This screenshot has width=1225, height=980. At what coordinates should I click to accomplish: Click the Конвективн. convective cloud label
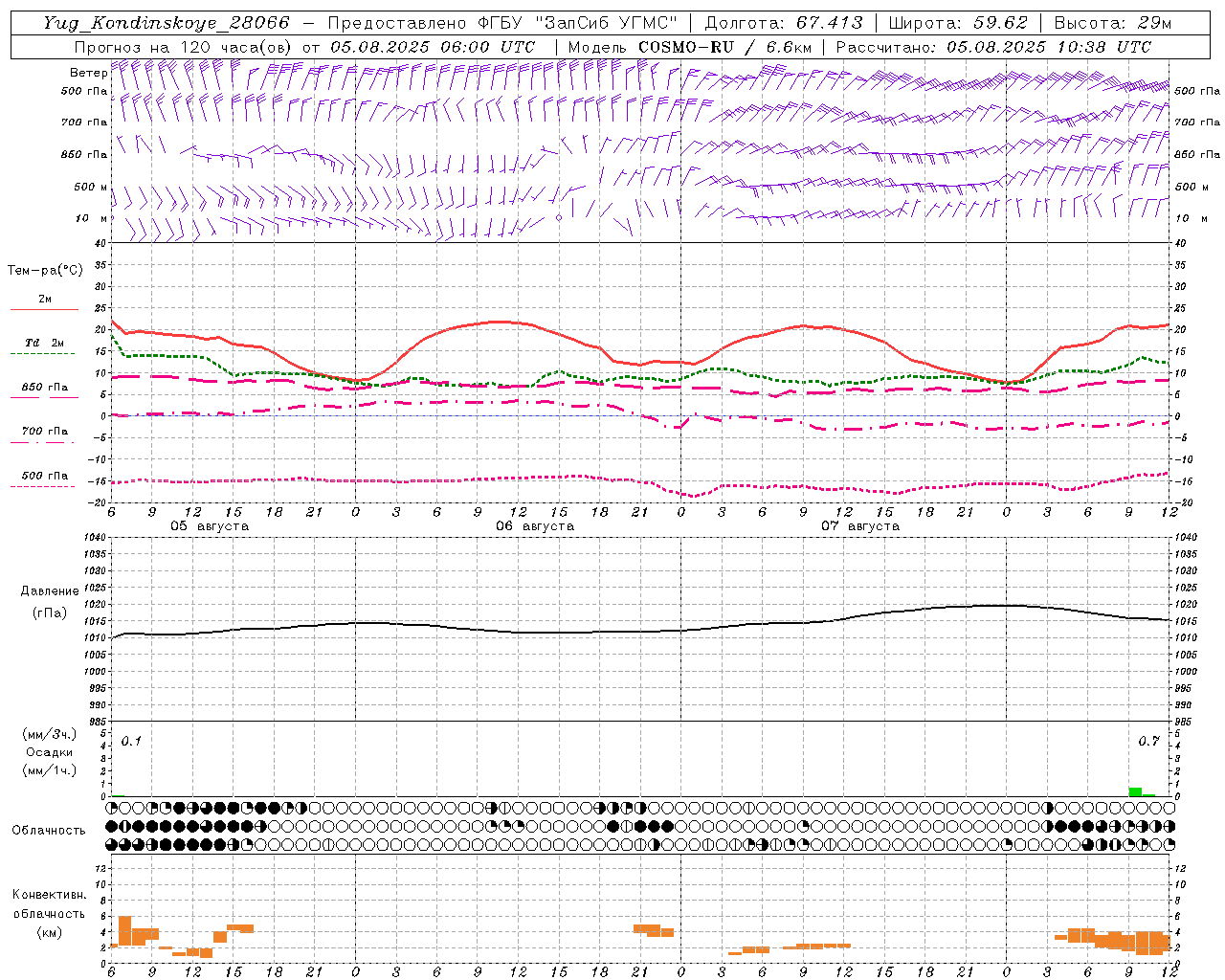click(49, 895)
